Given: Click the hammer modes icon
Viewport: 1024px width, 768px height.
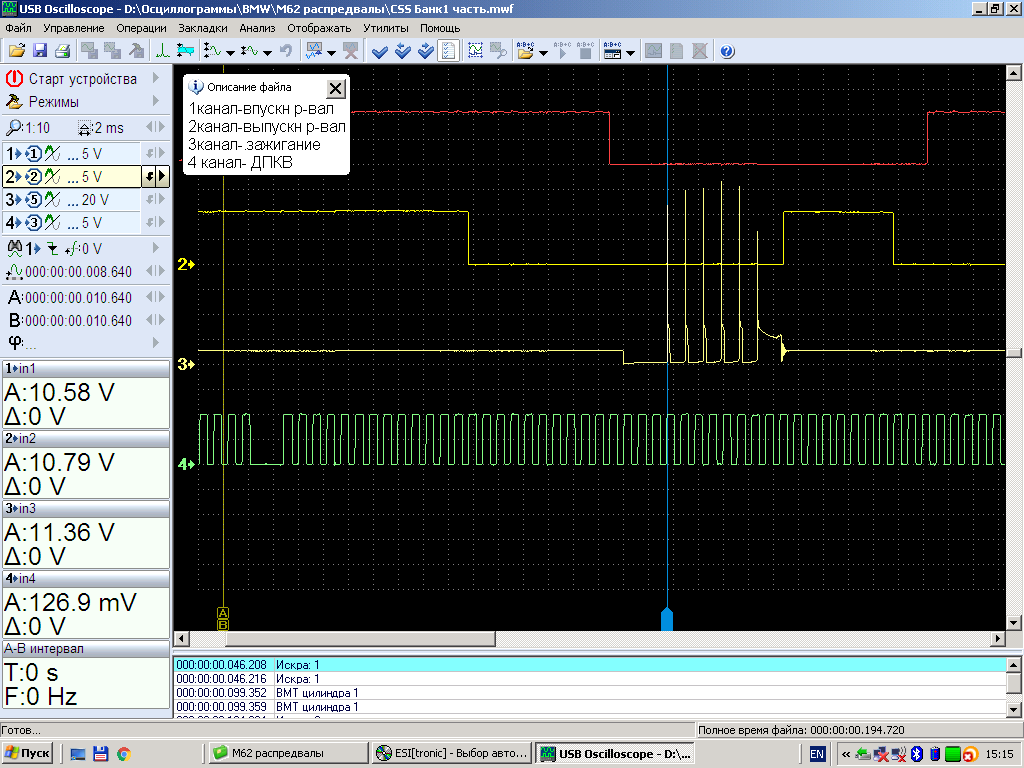Looking at the screenshot, I should tap(14, 102).
